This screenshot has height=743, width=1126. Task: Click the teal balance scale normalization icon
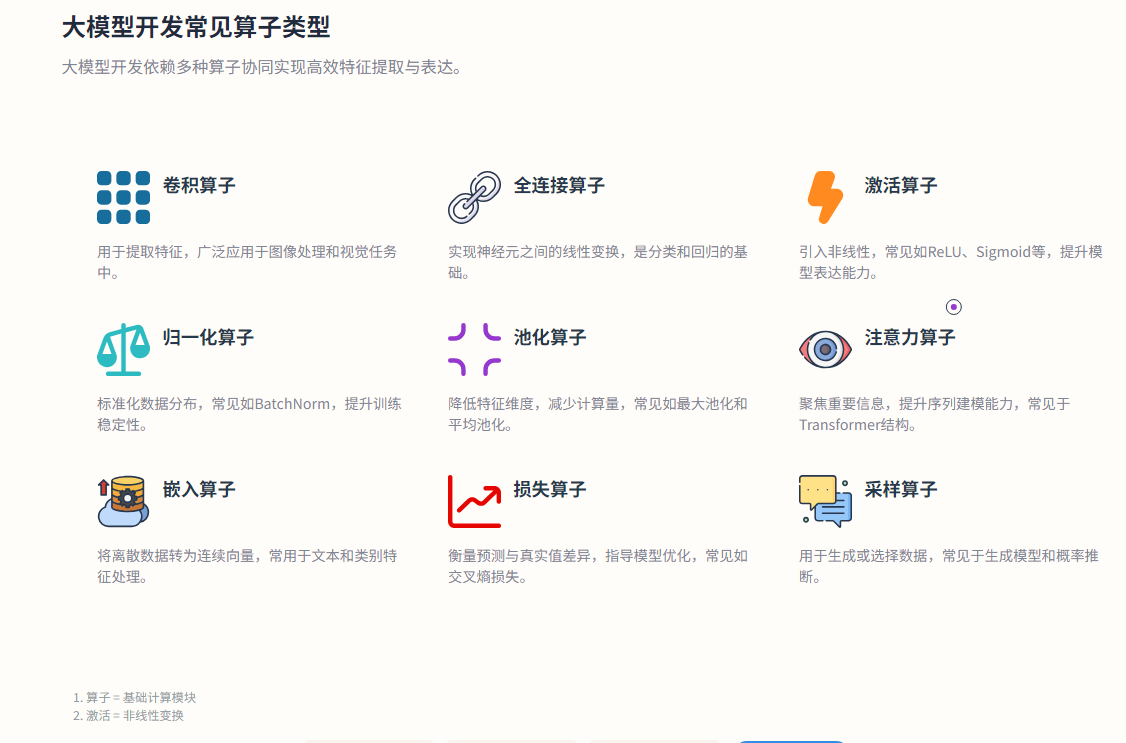(124, 350)
